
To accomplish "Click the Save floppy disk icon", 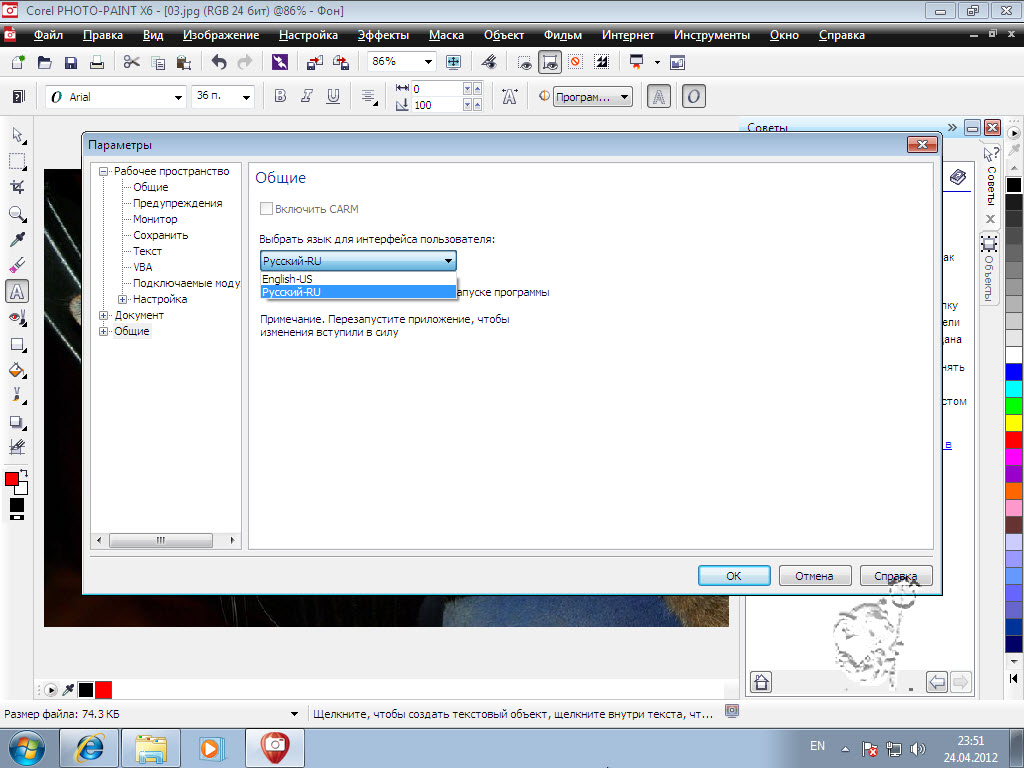I will (x=71, y=62).
